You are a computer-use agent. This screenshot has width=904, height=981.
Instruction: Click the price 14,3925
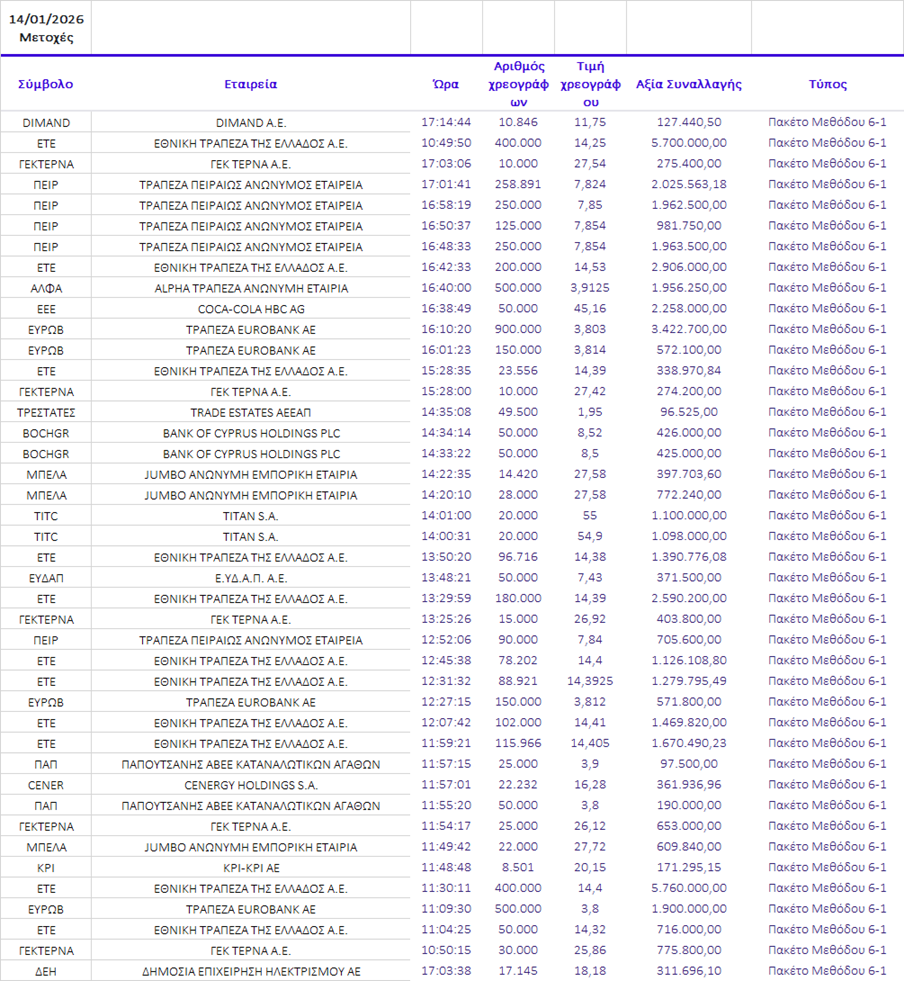point(590,679)
